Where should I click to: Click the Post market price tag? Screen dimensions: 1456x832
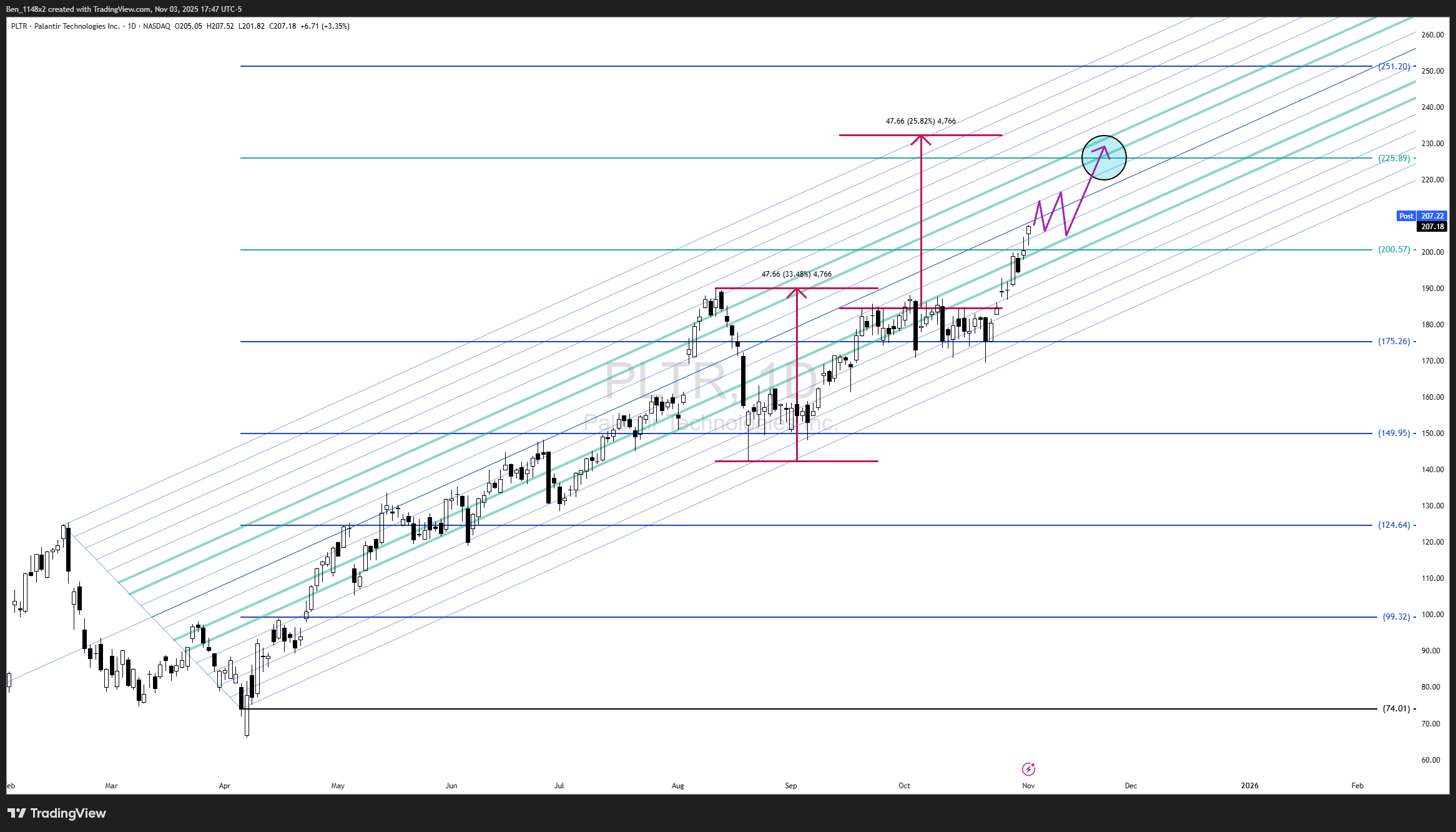click(x=1406, y=216)
